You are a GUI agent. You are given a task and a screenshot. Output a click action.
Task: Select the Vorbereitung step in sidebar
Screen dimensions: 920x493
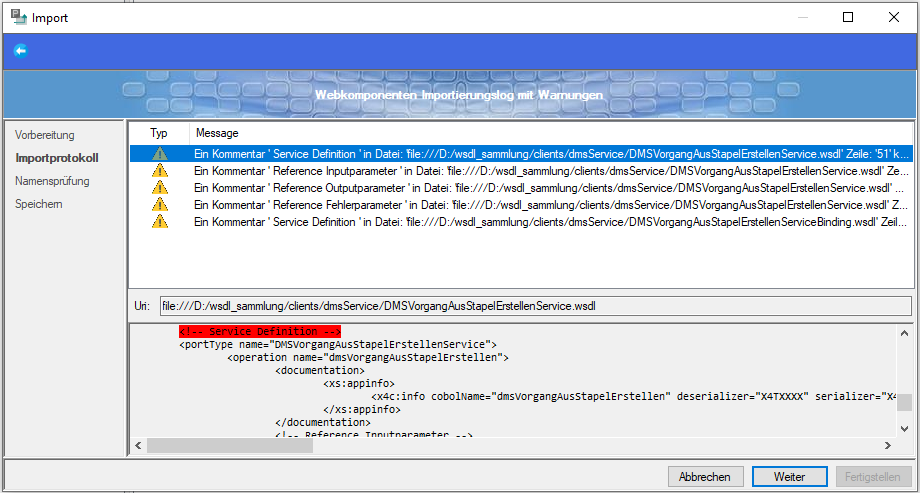45,135
